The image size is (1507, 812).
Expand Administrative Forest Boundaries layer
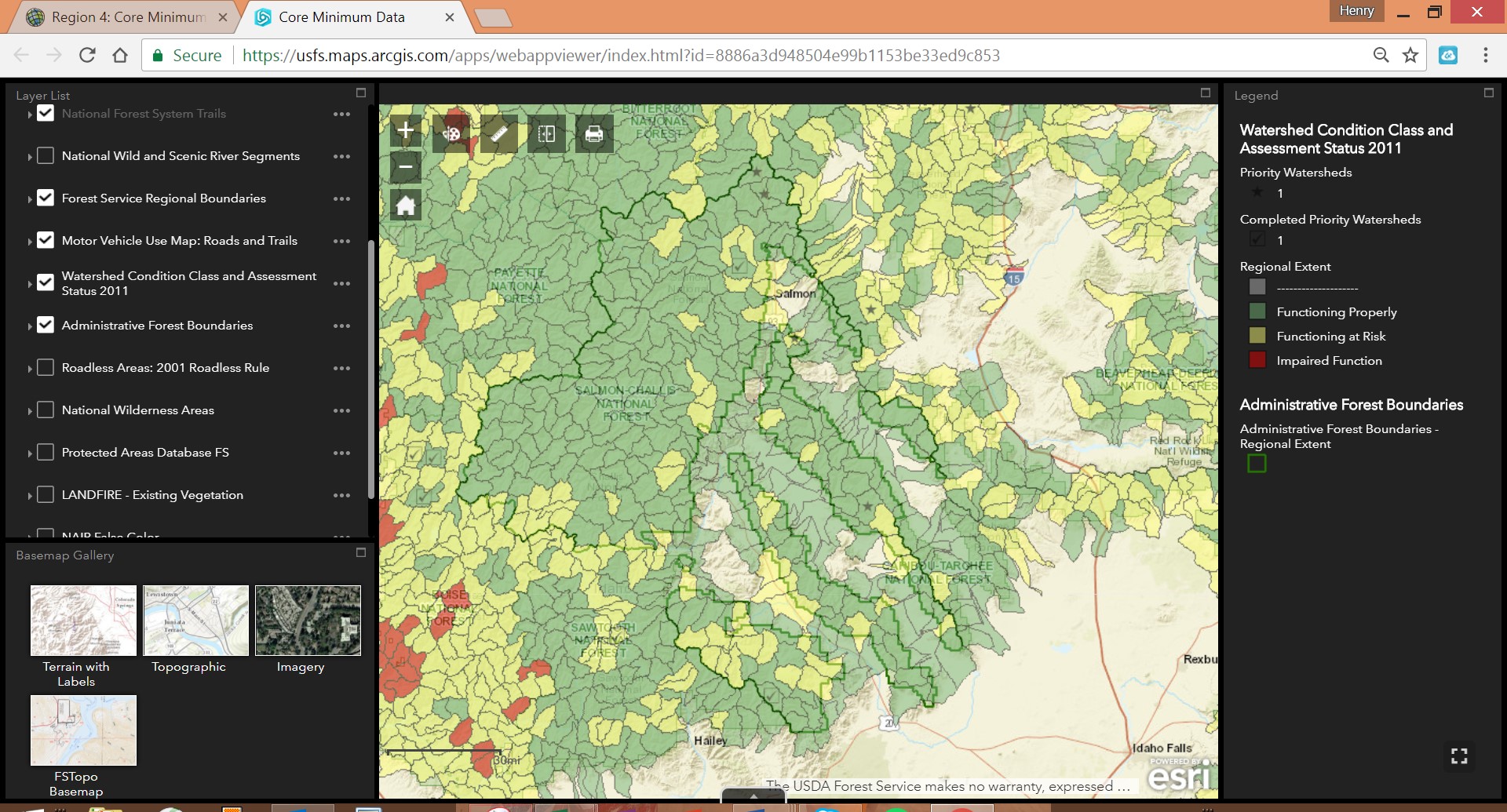tap(30, 326)
